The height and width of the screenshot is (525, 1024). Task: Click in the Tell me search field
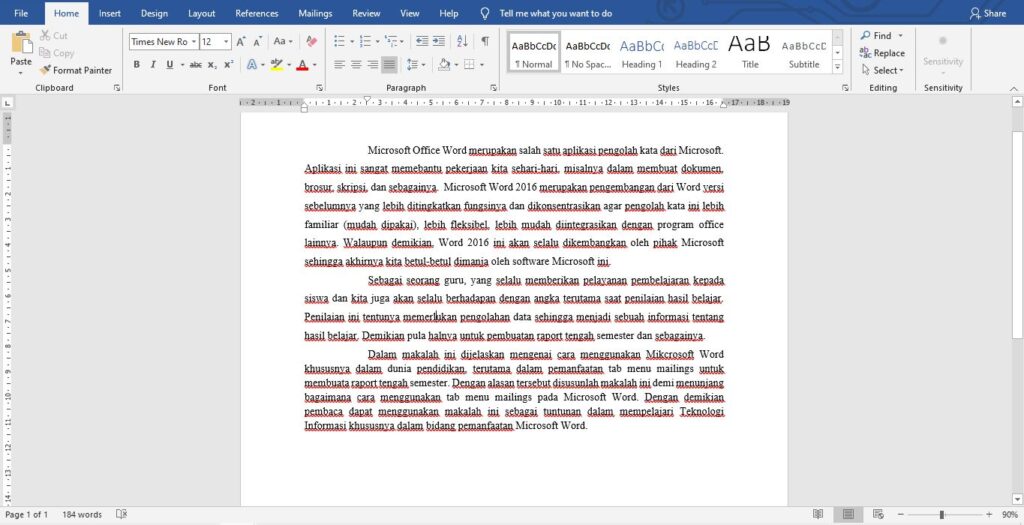[556, 13]
